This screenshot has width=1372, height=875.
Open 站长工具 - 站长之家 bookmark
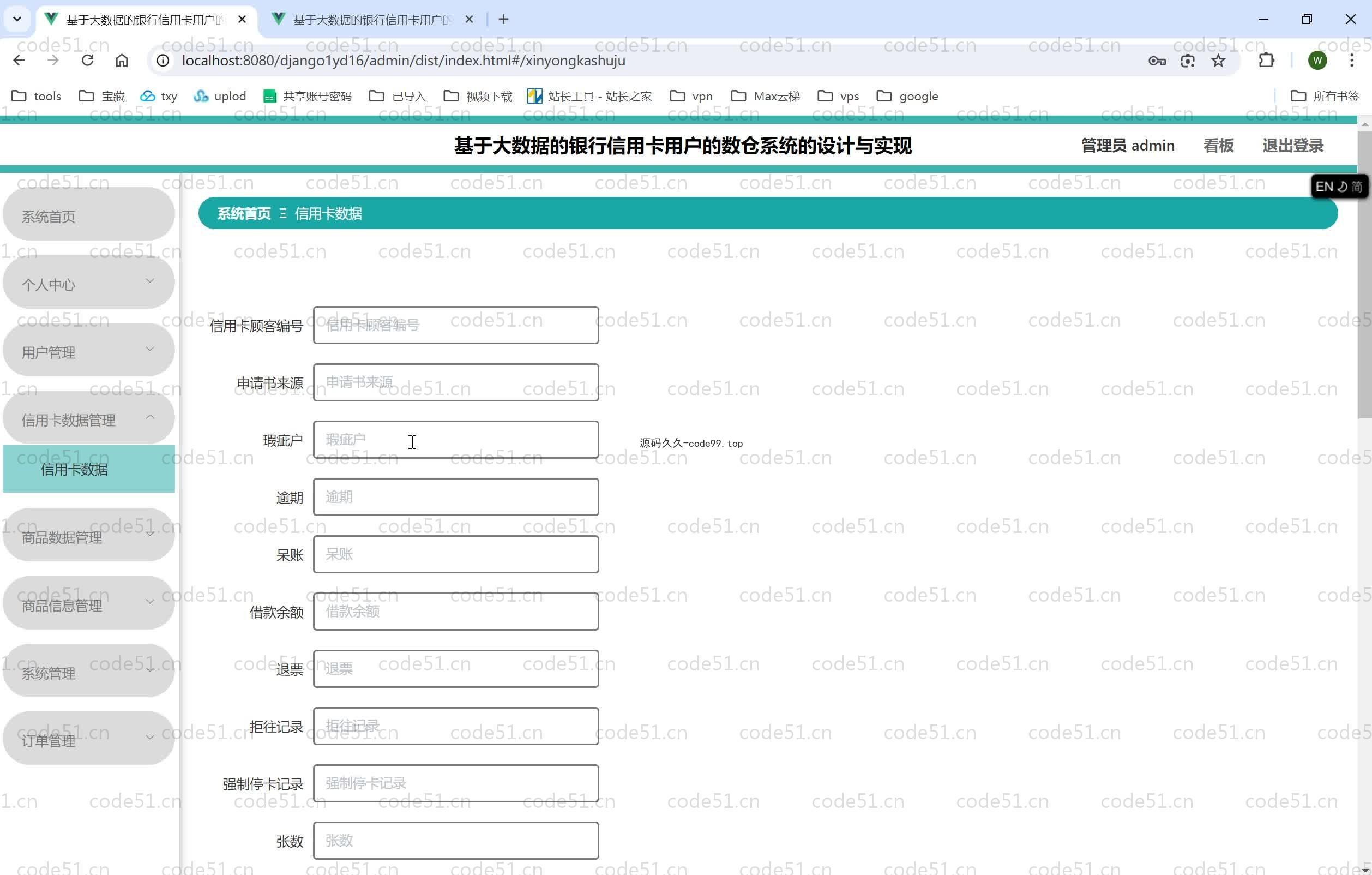589,97
